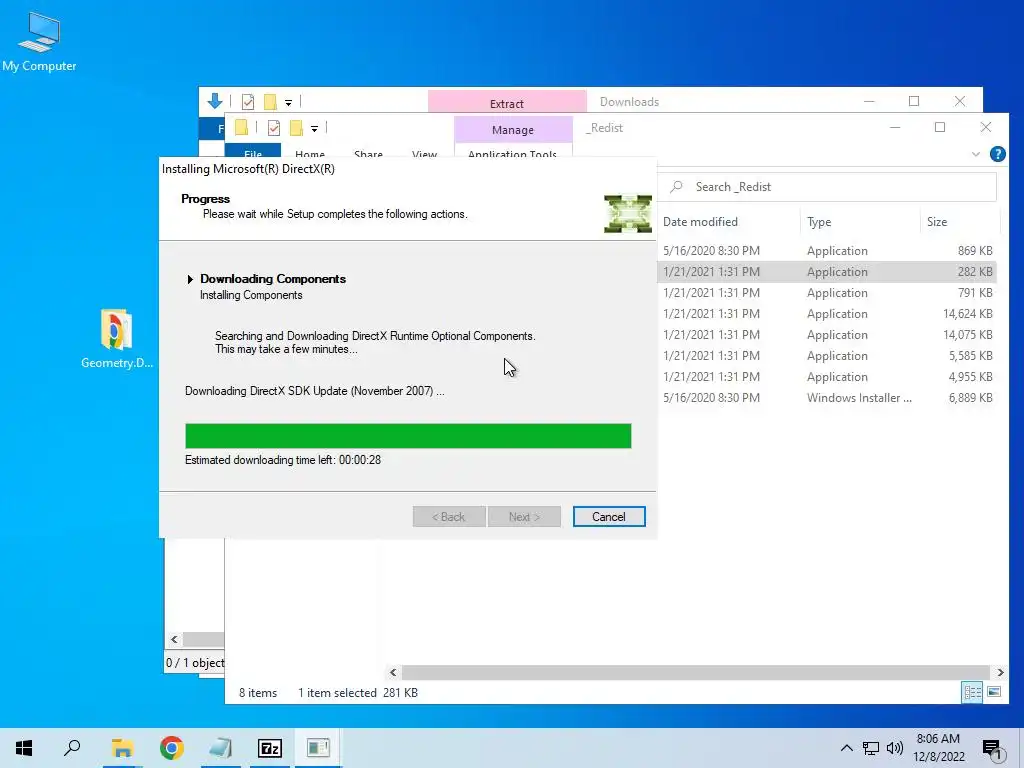Open the Extract tab in Downloads window
Viewport: 1024px width, 768px height.
click(507, 103)
